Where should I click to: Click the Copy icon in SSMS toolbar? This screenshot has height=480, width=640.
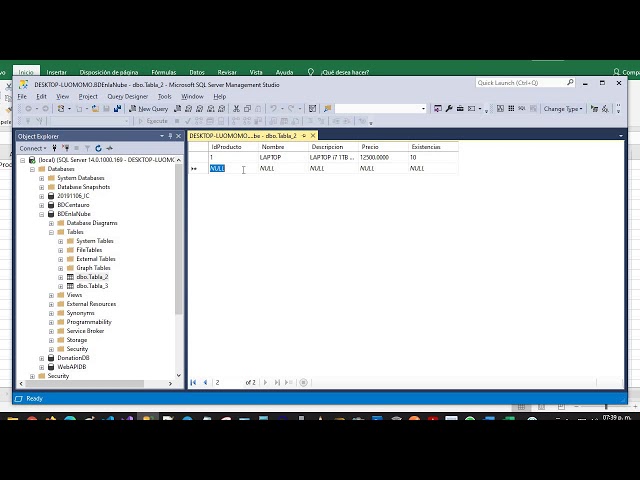(247, 109)
